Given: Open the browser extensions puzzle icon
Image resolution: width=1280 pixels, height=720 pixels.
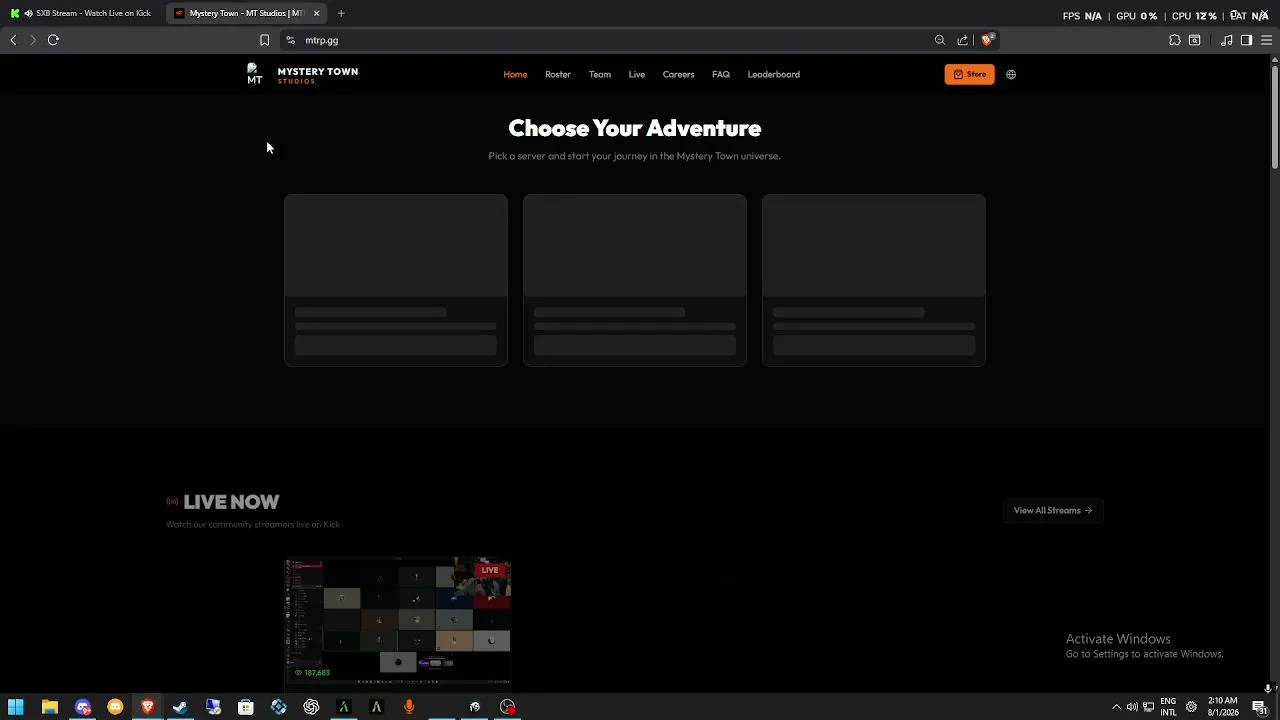Looking at the screenshot, I should coord(1175,40).
